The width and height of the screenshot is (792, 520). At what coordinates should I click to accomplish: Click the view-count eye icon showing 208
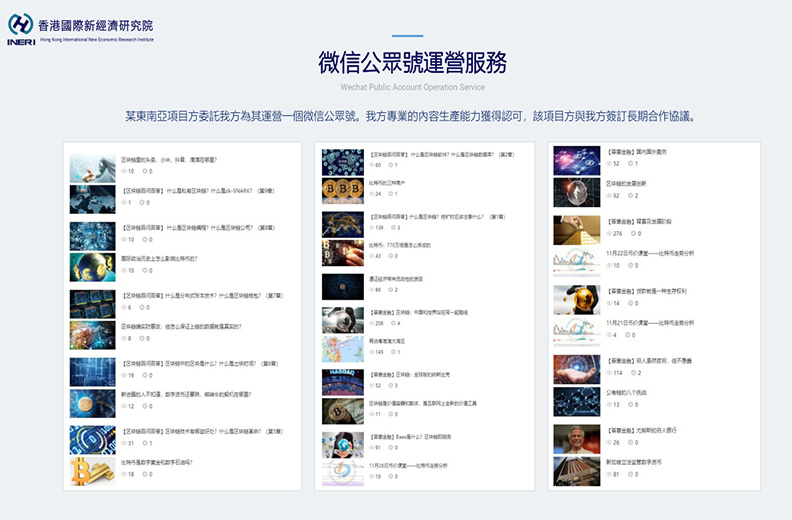pos(371,325)
